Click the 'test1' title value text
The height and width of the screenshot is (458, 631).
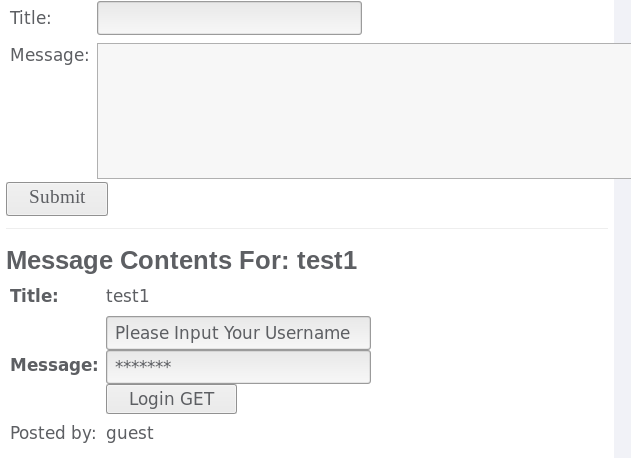(127, 296)
